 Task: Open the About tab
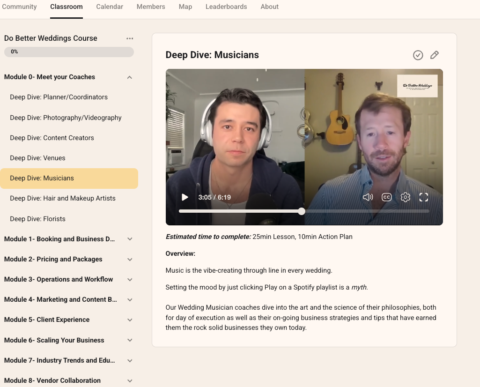tap(269, 7)
